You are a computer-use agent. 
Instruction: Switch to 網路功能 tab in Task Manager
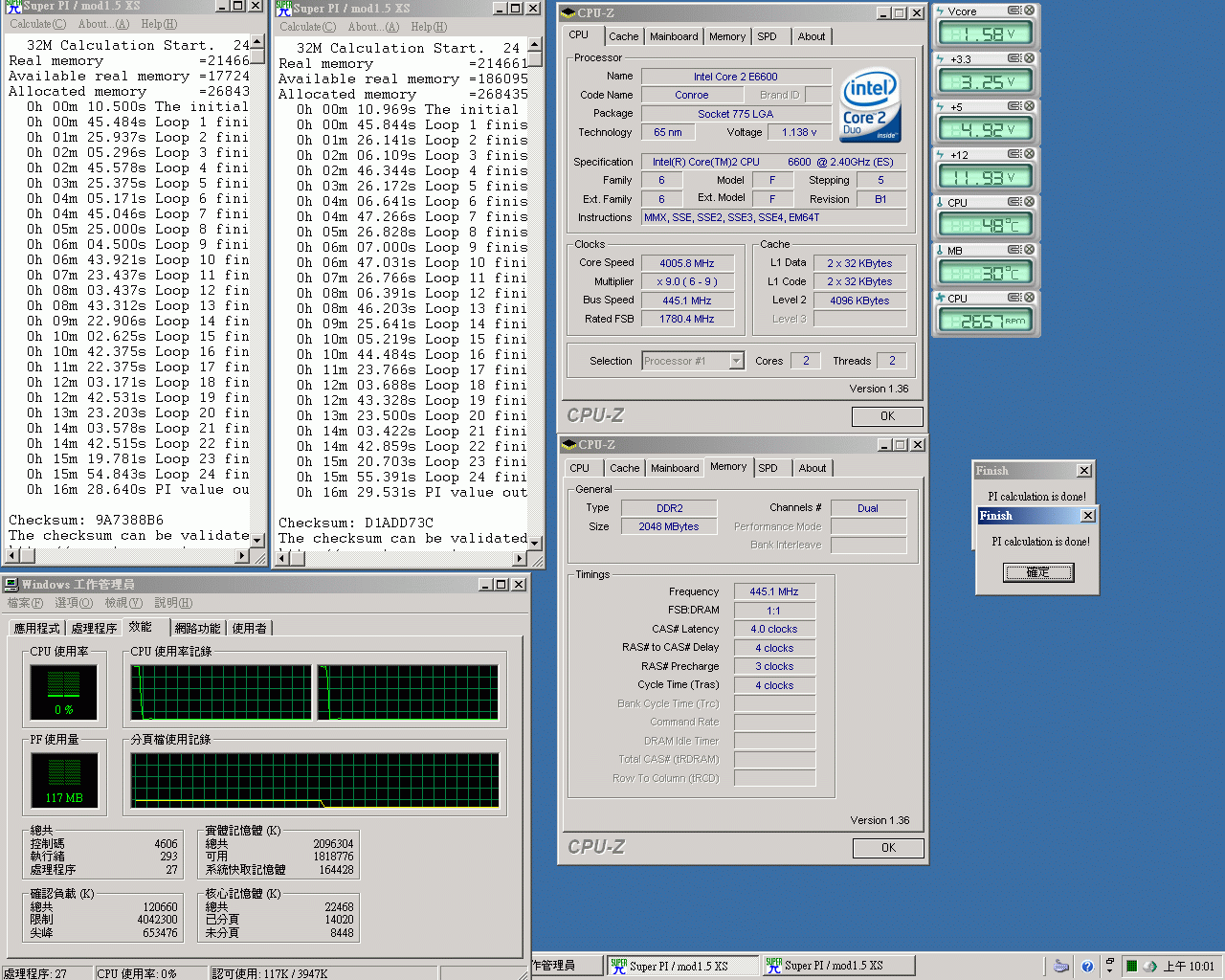click(198, 628)
